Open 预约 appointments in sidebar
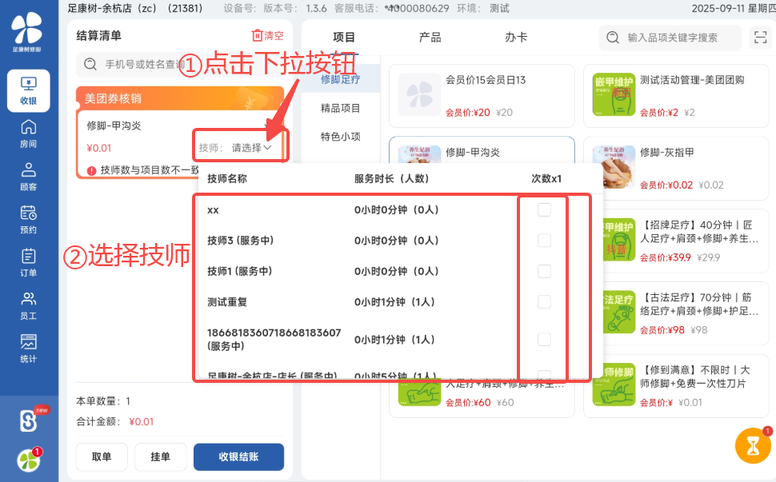 click(28, 219)
